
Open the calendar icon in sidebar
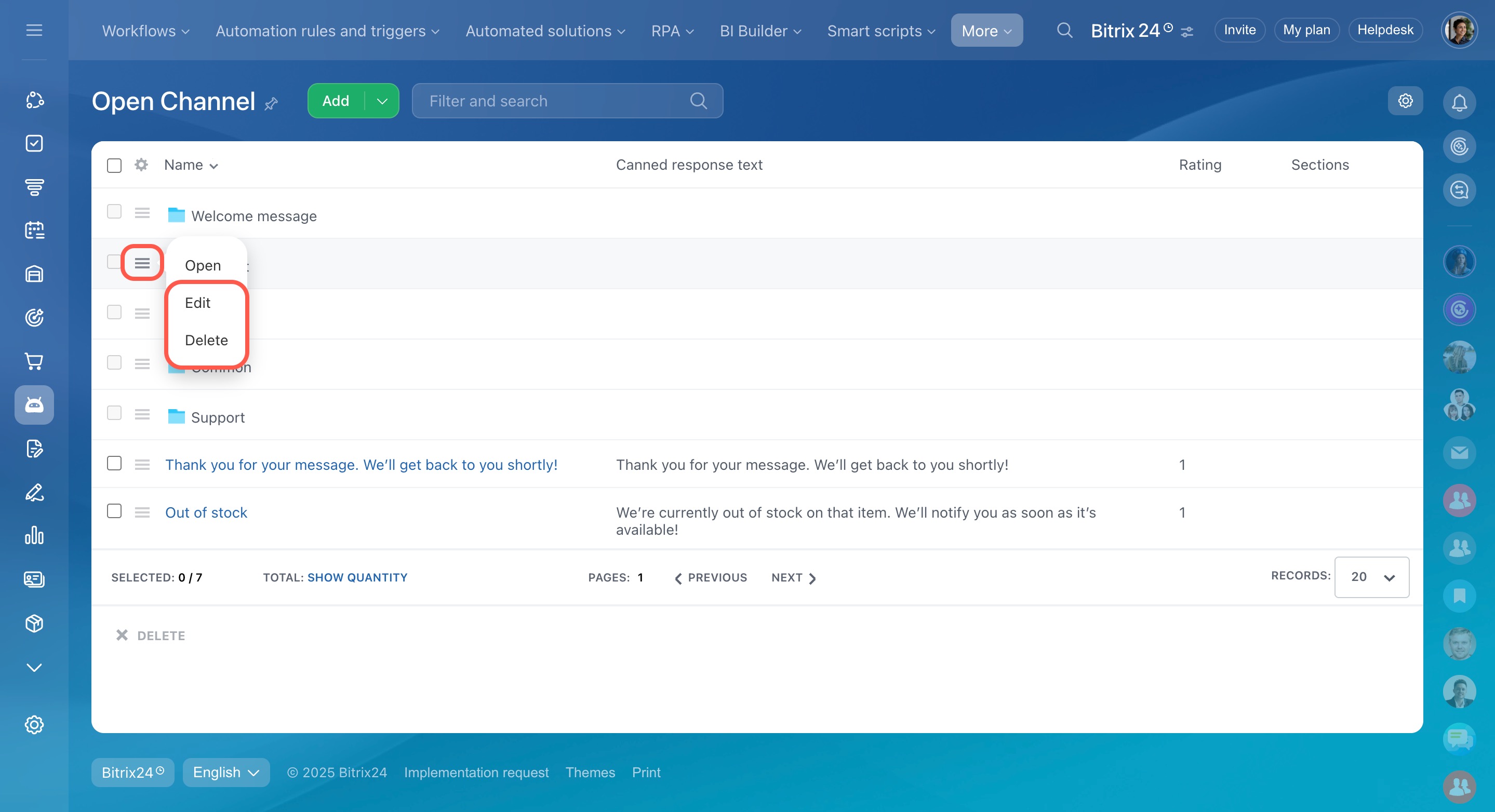click(34, 231)
